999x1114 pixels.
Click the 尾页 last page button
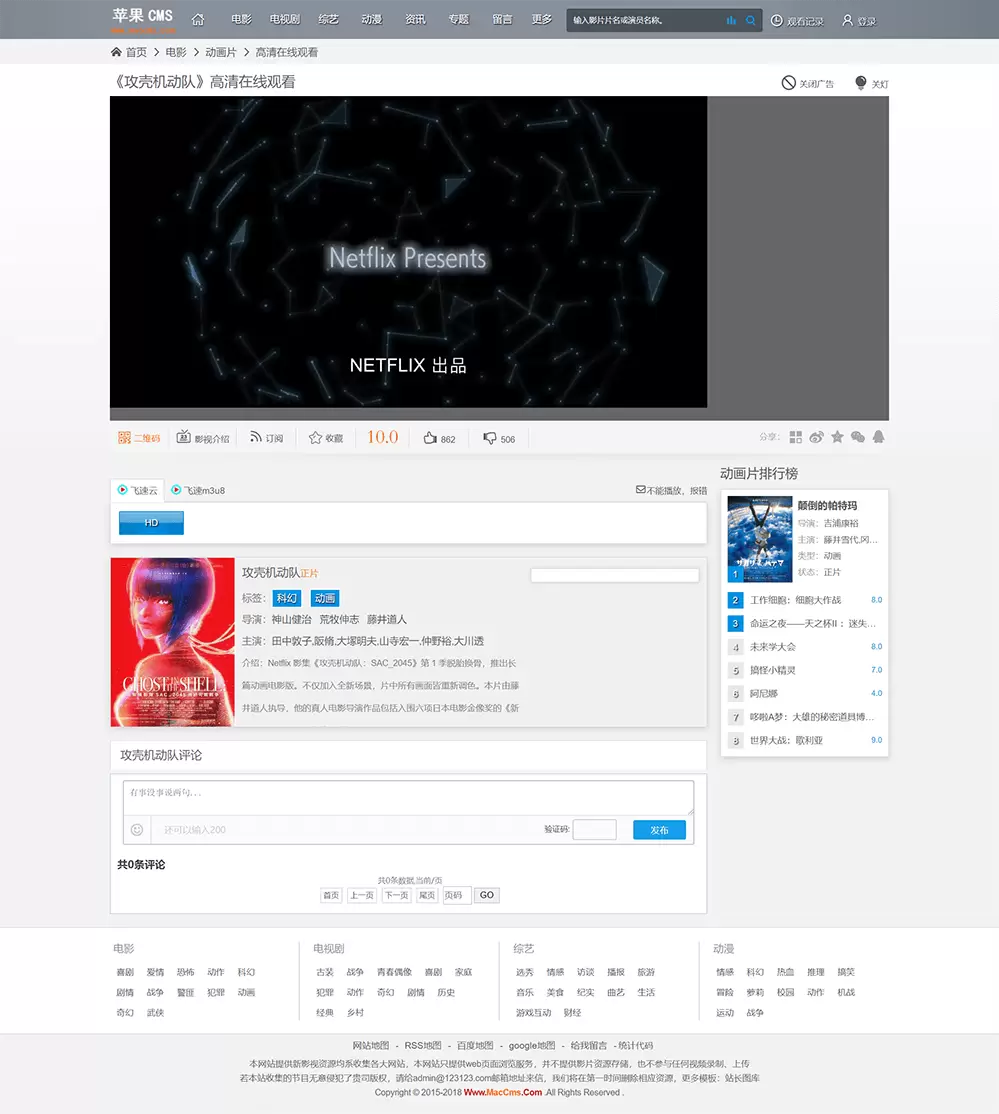coord(427,895)
